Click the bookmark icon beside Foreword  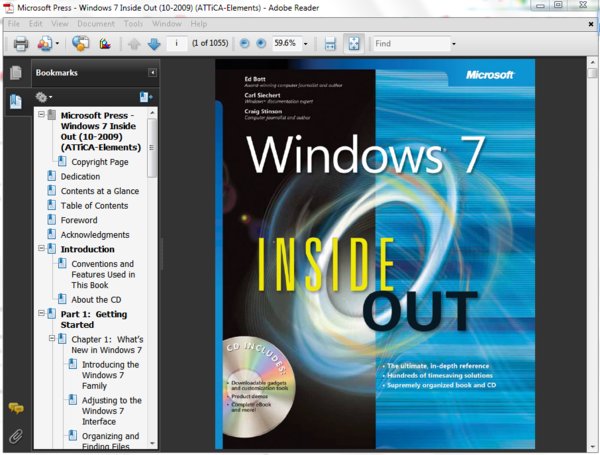tap(51, 220)
